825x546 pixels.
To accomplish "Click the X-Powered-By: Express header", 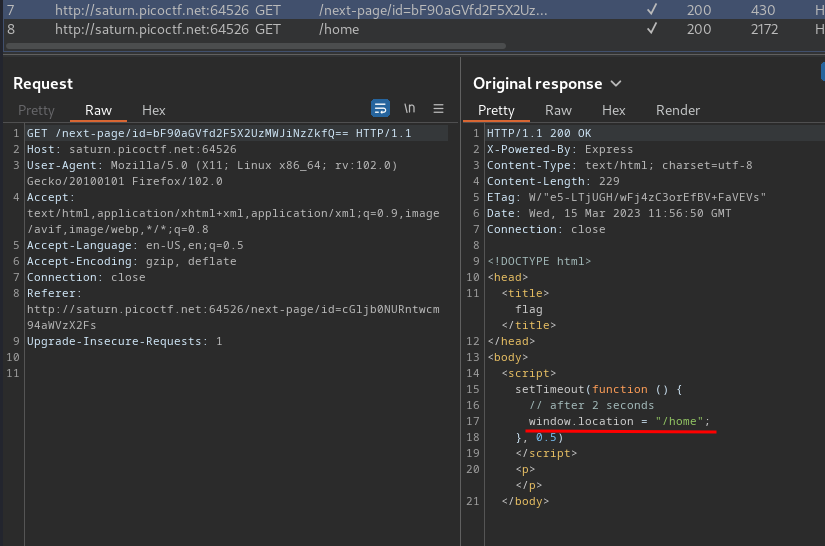I will click(560, 149).
